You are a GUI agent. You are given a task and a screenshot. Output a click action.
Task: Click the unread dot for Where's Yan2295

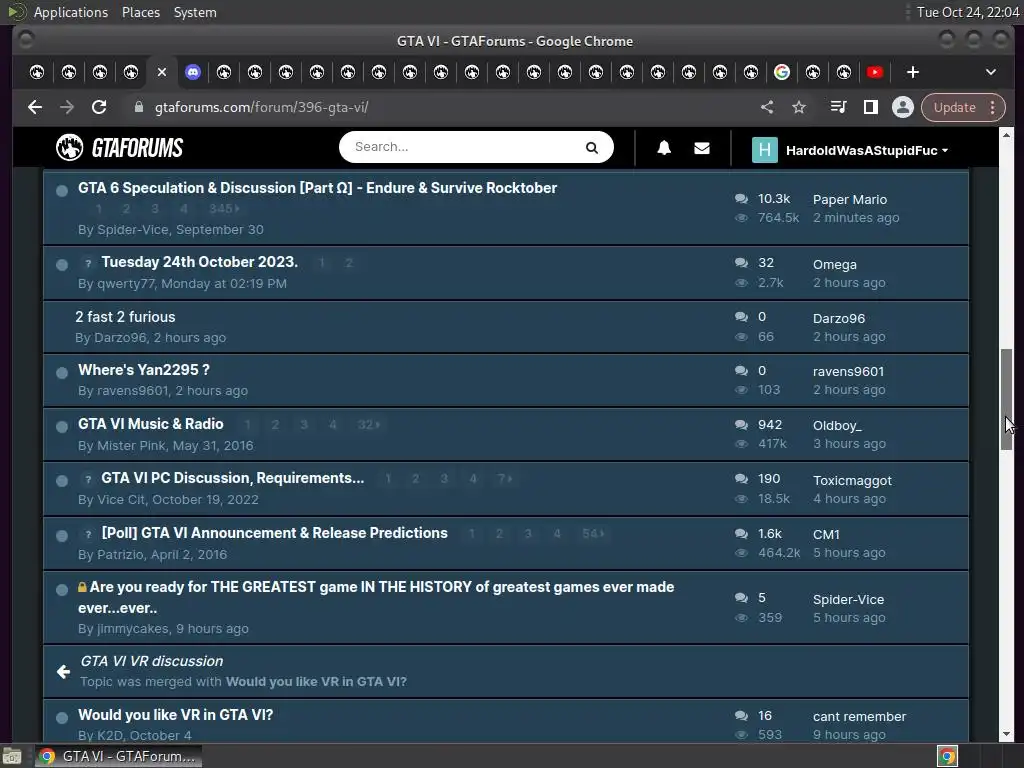click(x=62, y=373)
